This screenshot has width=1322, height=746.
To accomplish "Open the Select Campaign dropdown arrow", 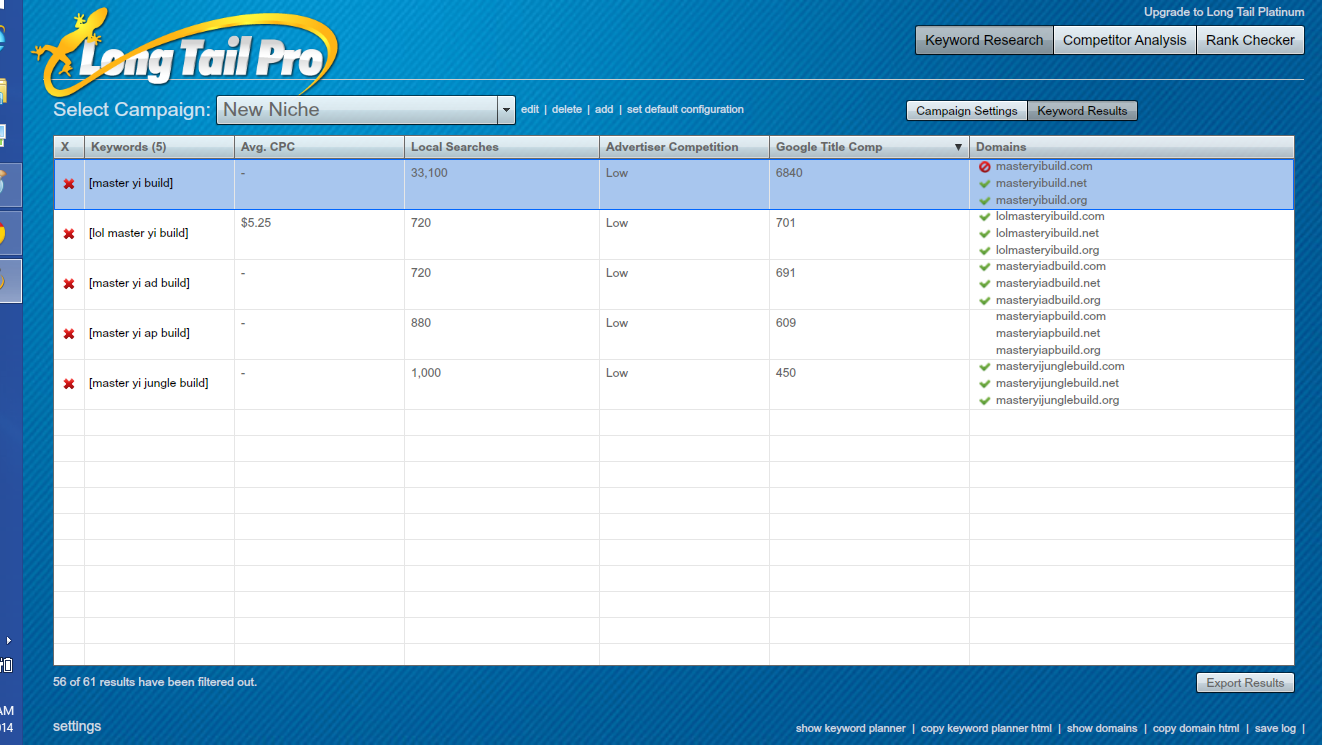I will click(506, 110).
